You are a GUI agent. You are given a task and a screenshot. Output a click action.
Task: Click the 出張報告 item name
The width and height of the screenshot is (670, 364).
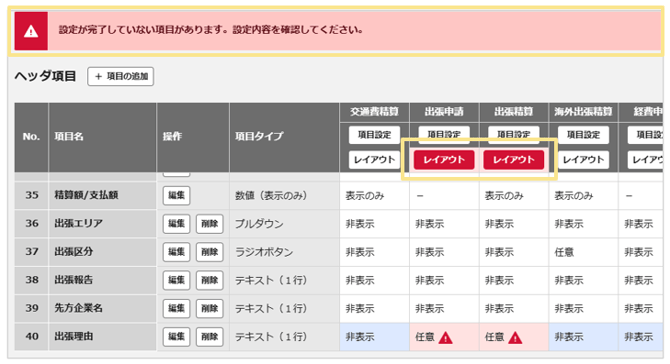73,280
